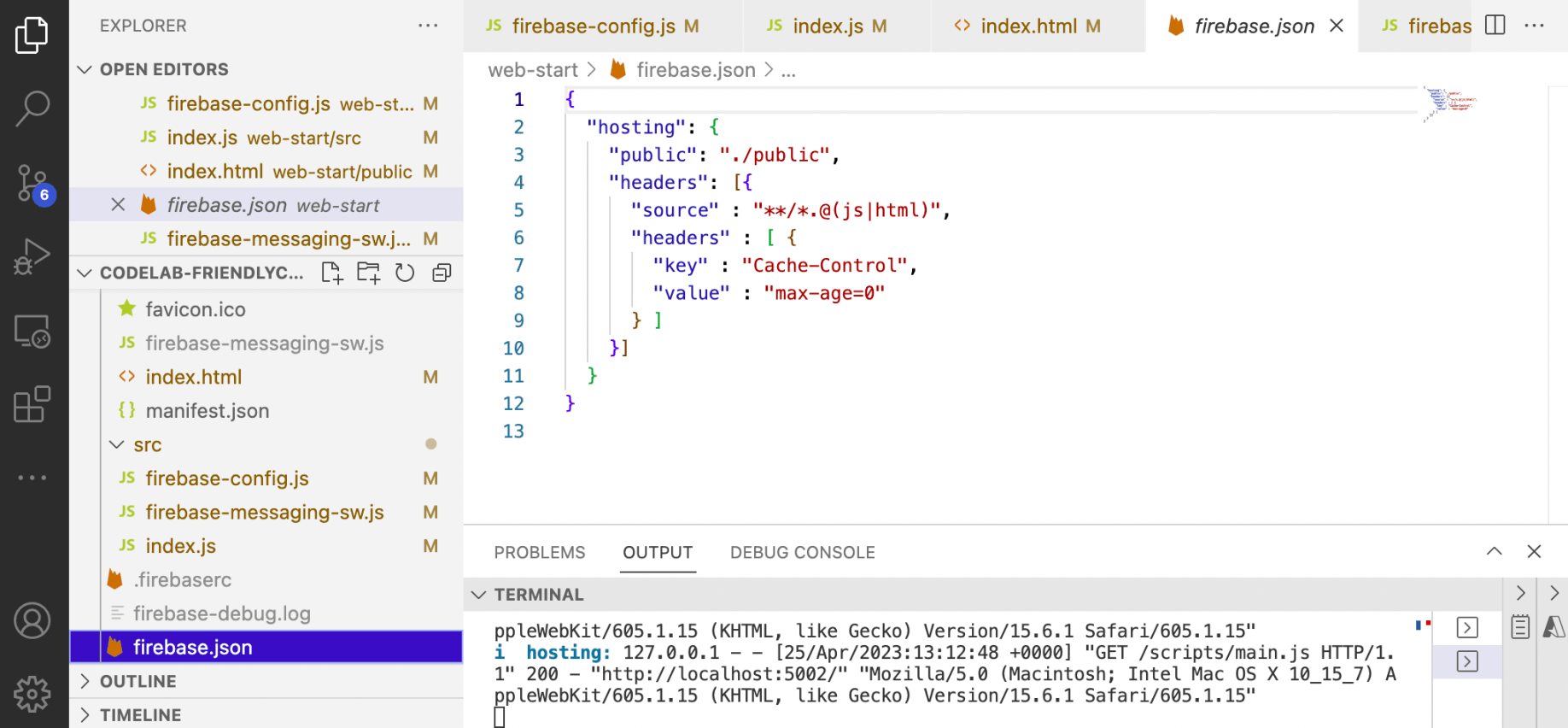Collapse the src folder
The height and width of the screenshot is (728, 1568).
point(117,445)
